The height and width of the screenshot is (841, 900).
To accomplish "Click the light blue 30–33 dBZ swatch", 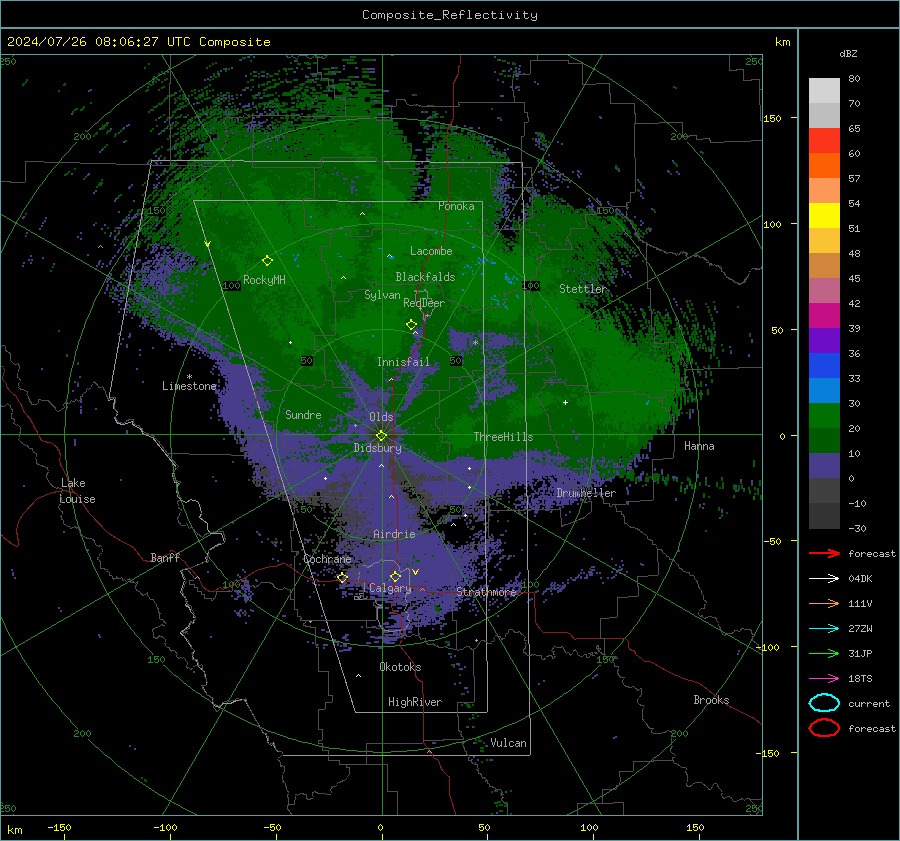I will 824,391.
